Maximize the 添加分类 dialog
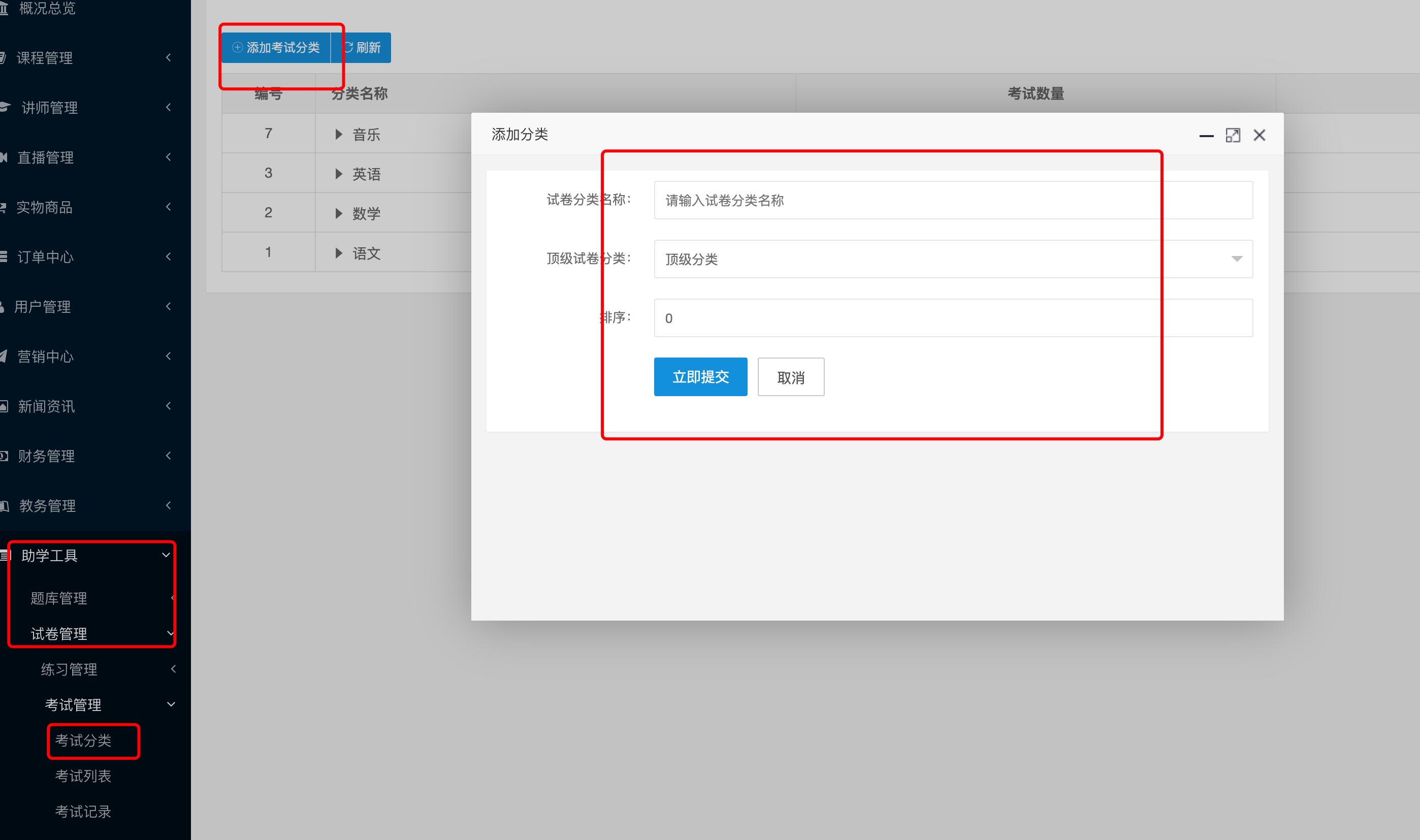The width and height of the screenshot is (1420, 840). click(1233, 135)
